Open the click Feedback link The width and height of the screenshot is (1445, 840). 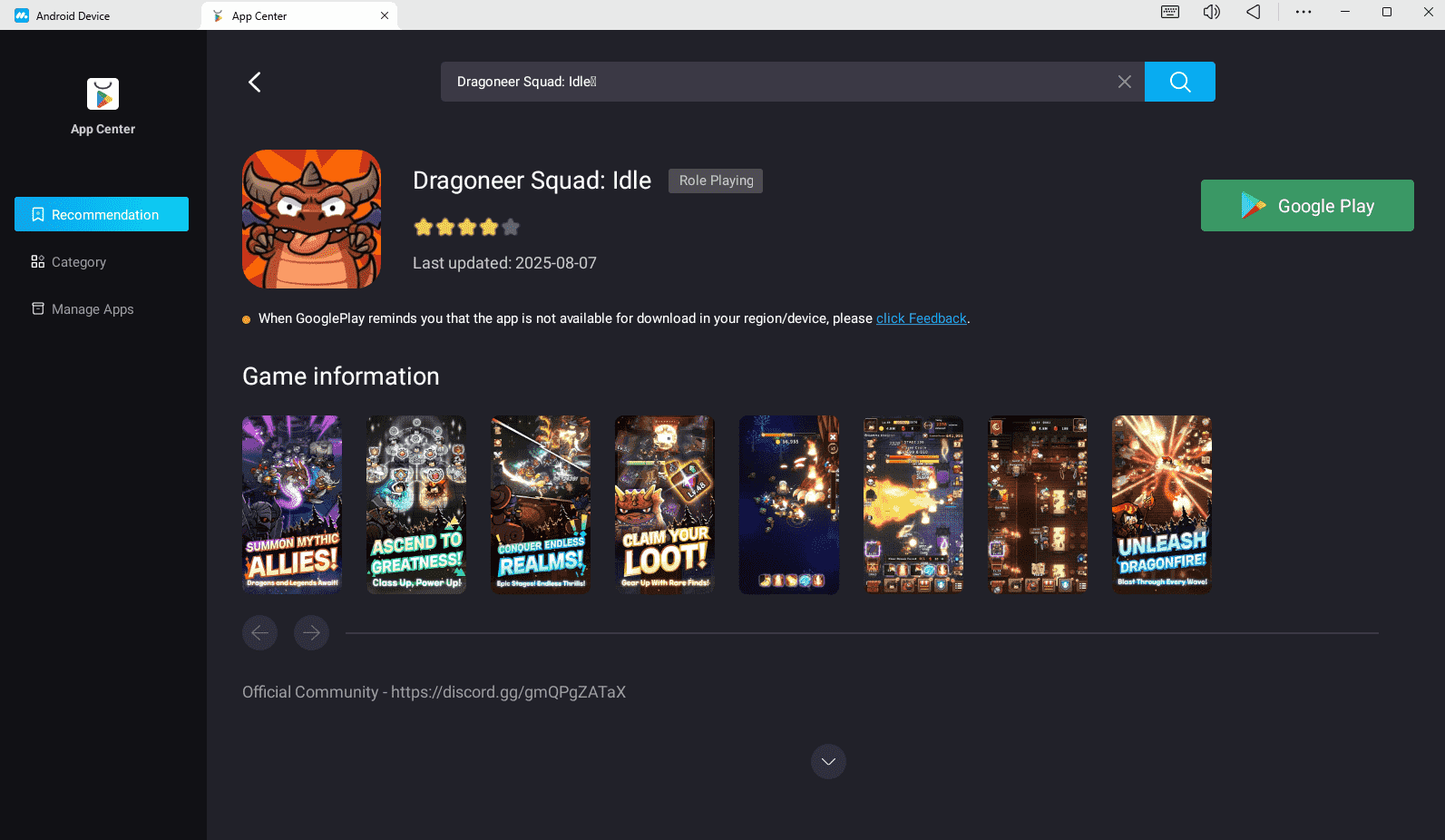[922, 318]
